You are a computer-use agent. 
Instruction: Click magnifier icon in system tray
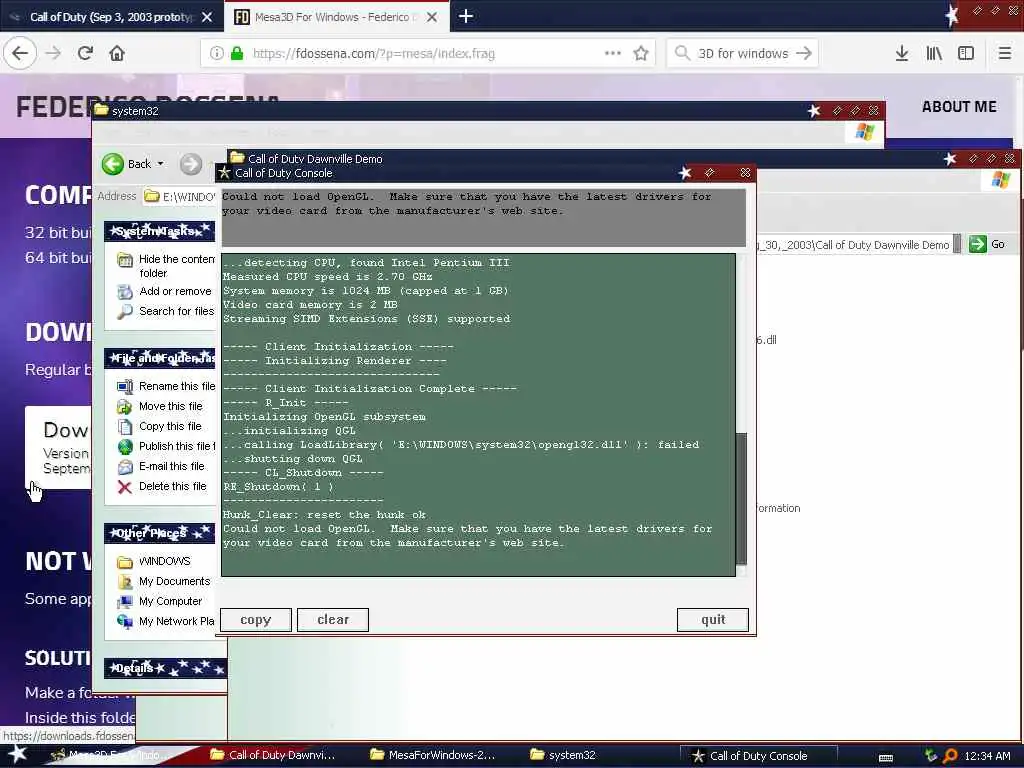(x=950, y=756)
